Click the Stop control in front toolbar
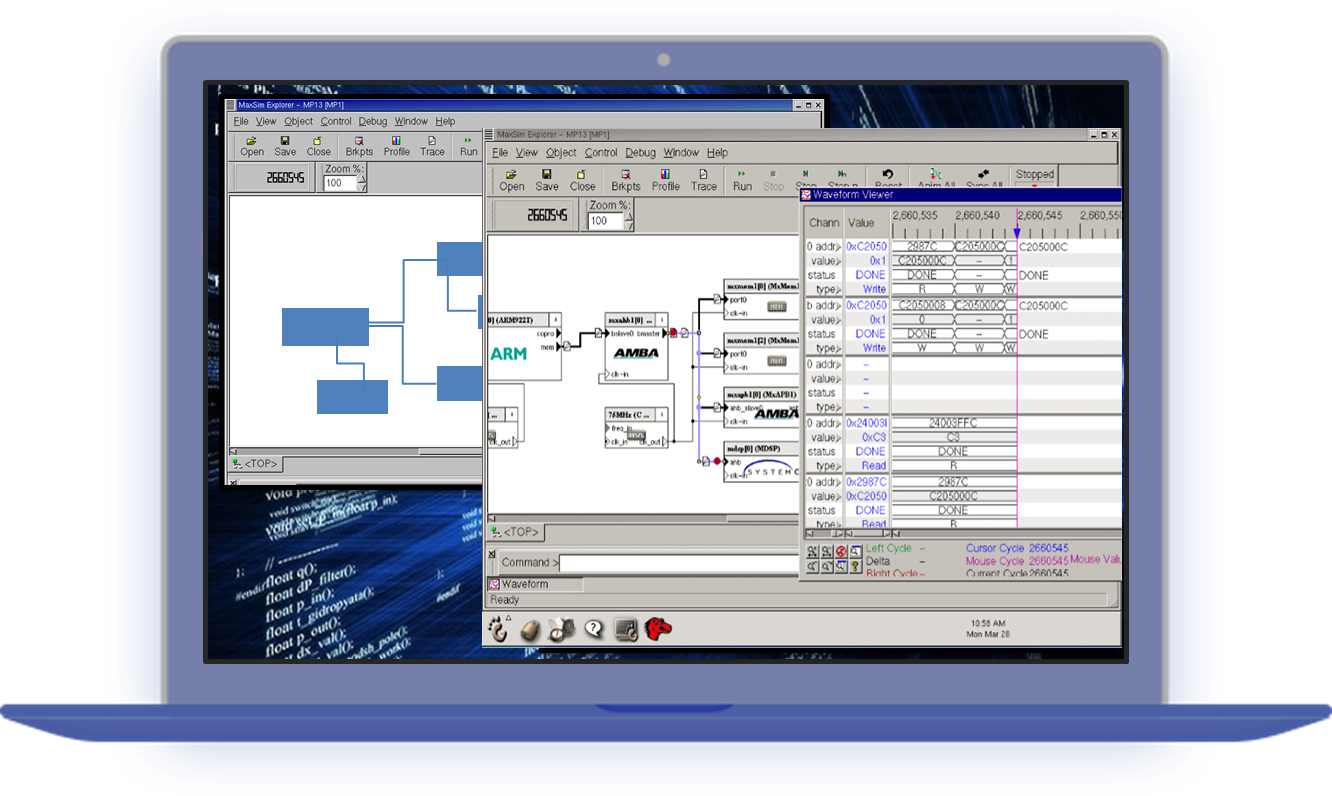 pos(774,180)
